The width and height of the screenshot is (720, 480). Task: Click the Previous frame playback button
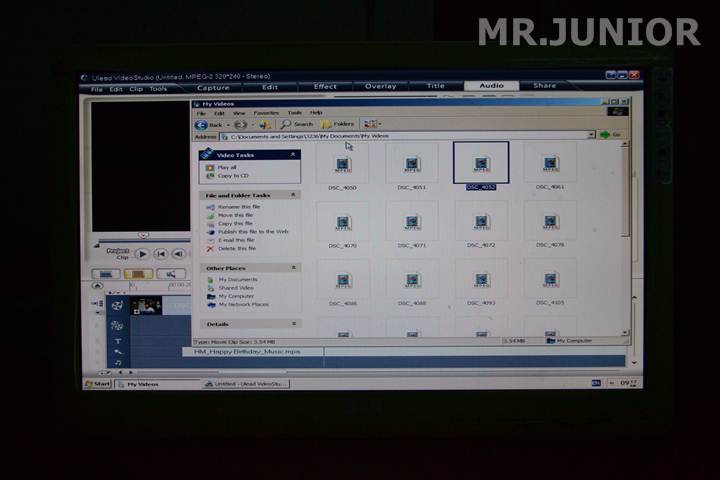(x=179, y=254)
